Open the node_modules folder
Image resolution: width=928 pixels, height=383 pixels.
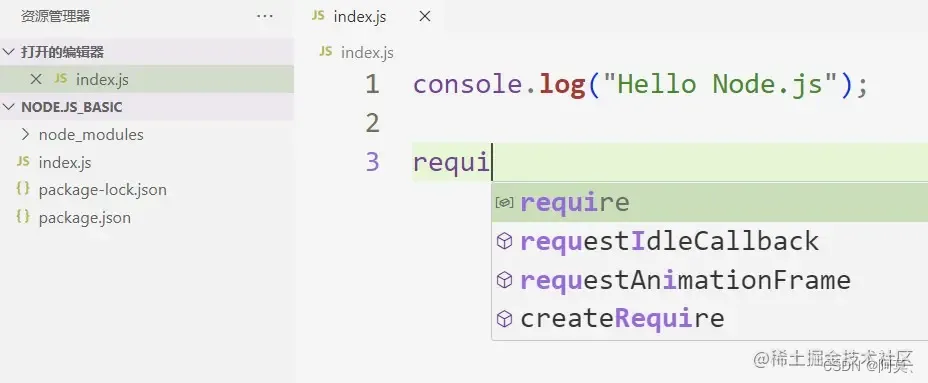click(91, 135)
